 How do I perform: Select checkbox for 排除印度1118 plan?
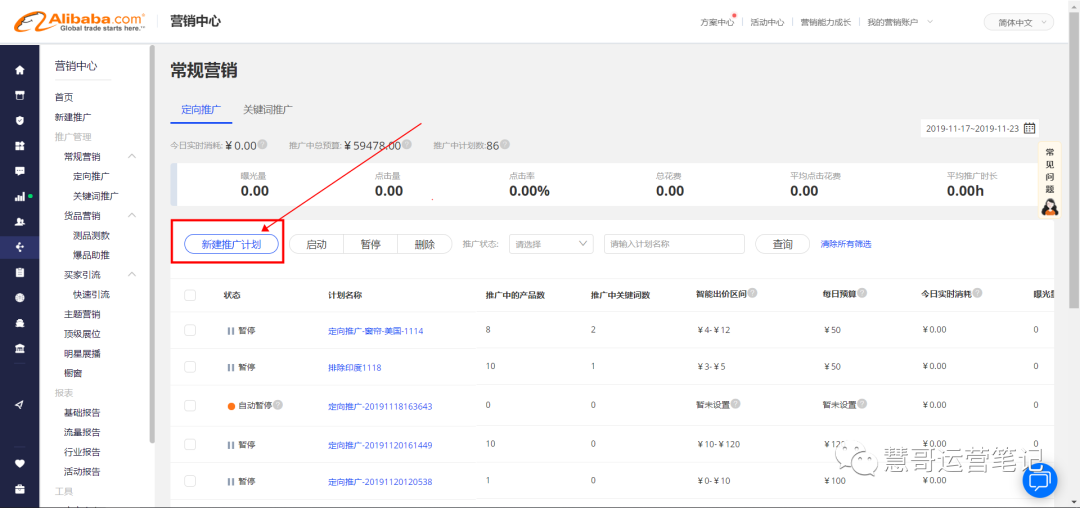pyautogui.click(x=190, y=367)
